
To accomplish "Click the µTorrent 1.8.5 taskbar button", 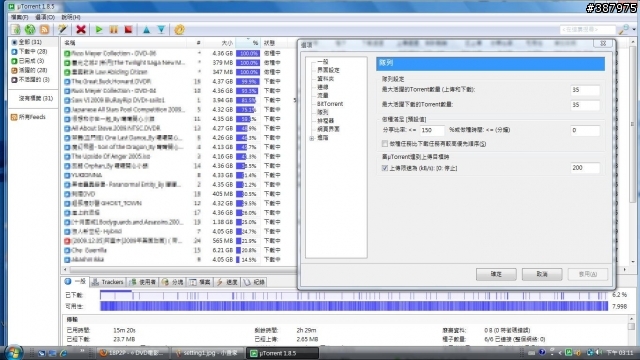I will (x=282, y=353).
